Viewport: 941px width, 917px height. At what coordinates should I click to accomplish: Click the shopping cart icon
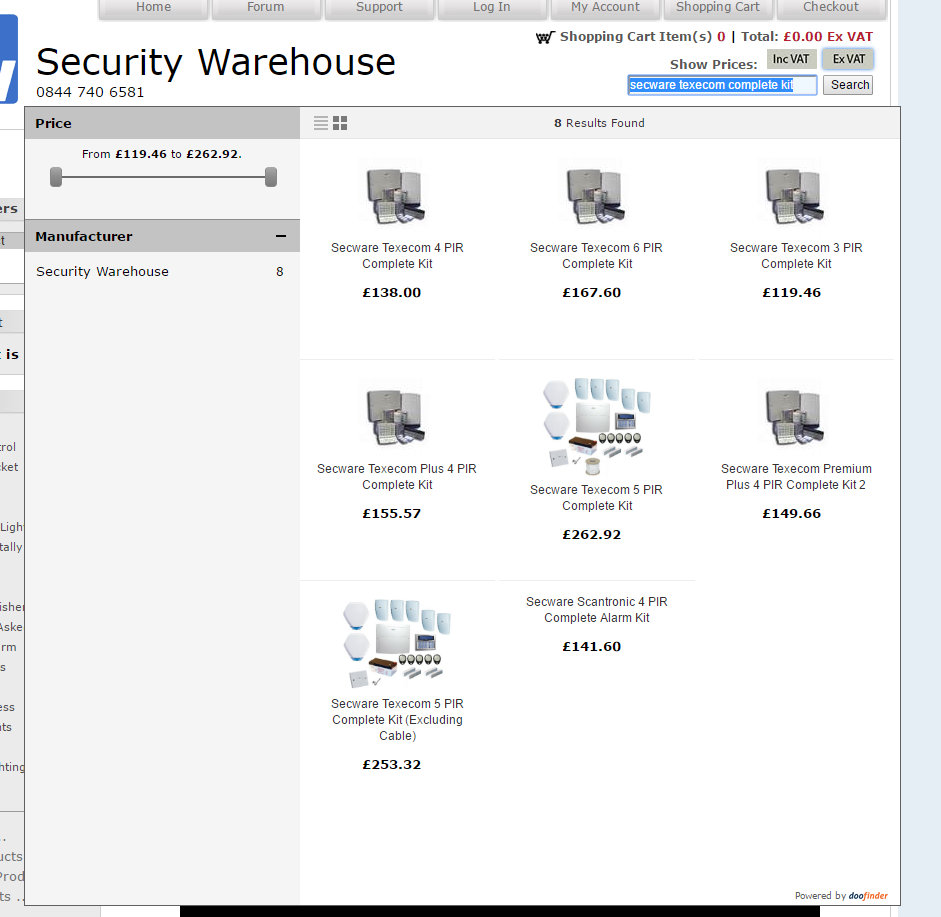(545, 37)
